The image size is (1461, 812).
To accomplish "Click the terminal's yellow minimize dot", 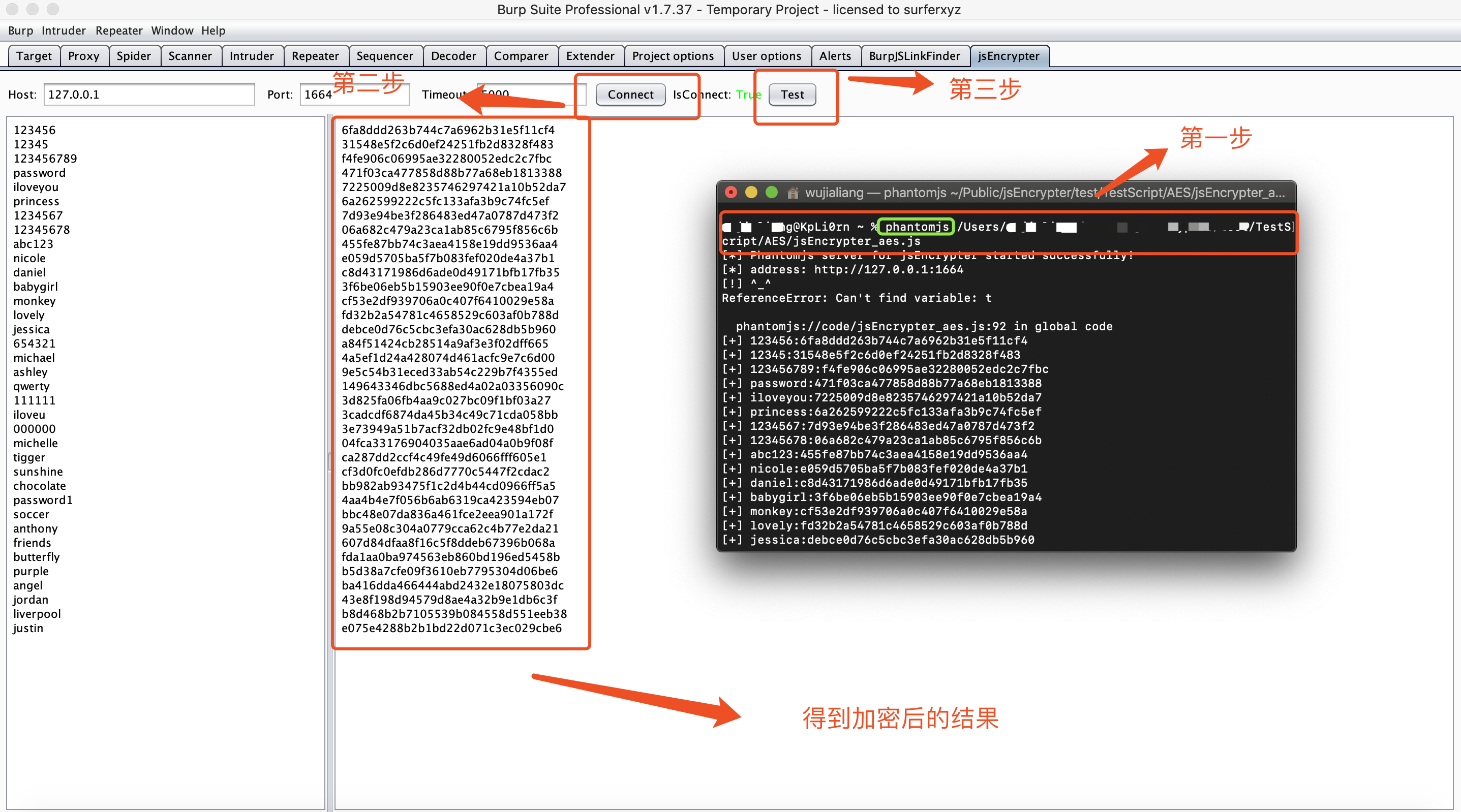I will coord(751,192).
